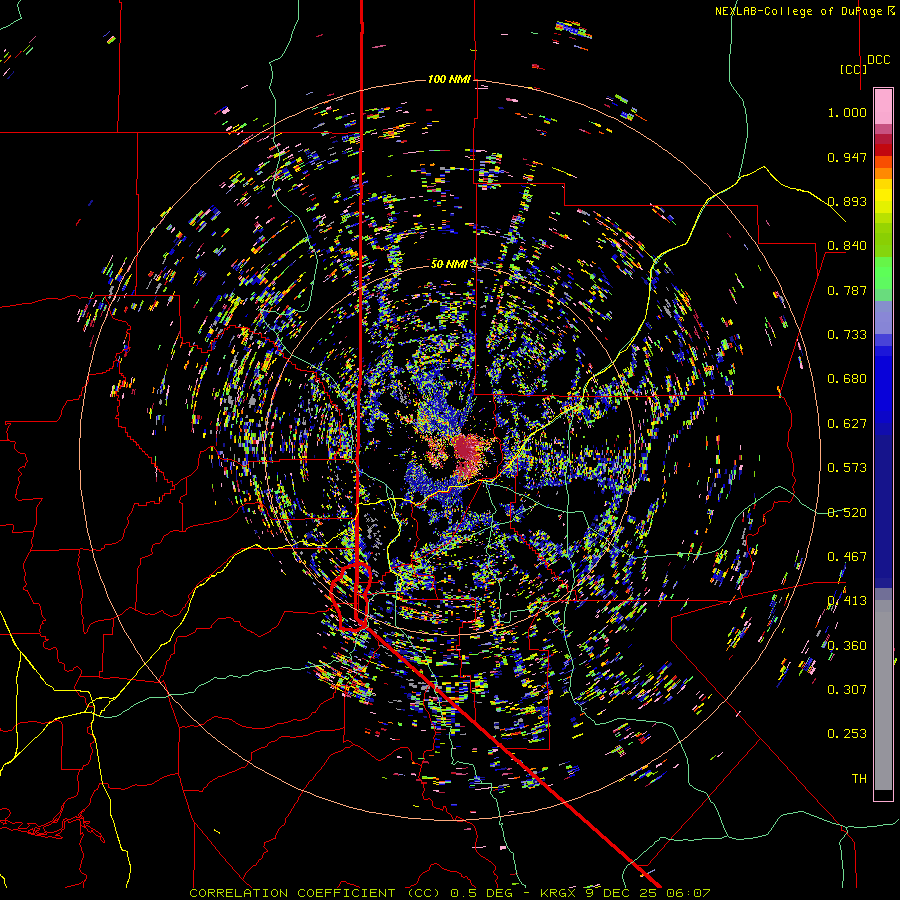The image size is (900, 900).
Task: Click the NEXLAB-College of DuPage header text
Action: tap(805, 11)
